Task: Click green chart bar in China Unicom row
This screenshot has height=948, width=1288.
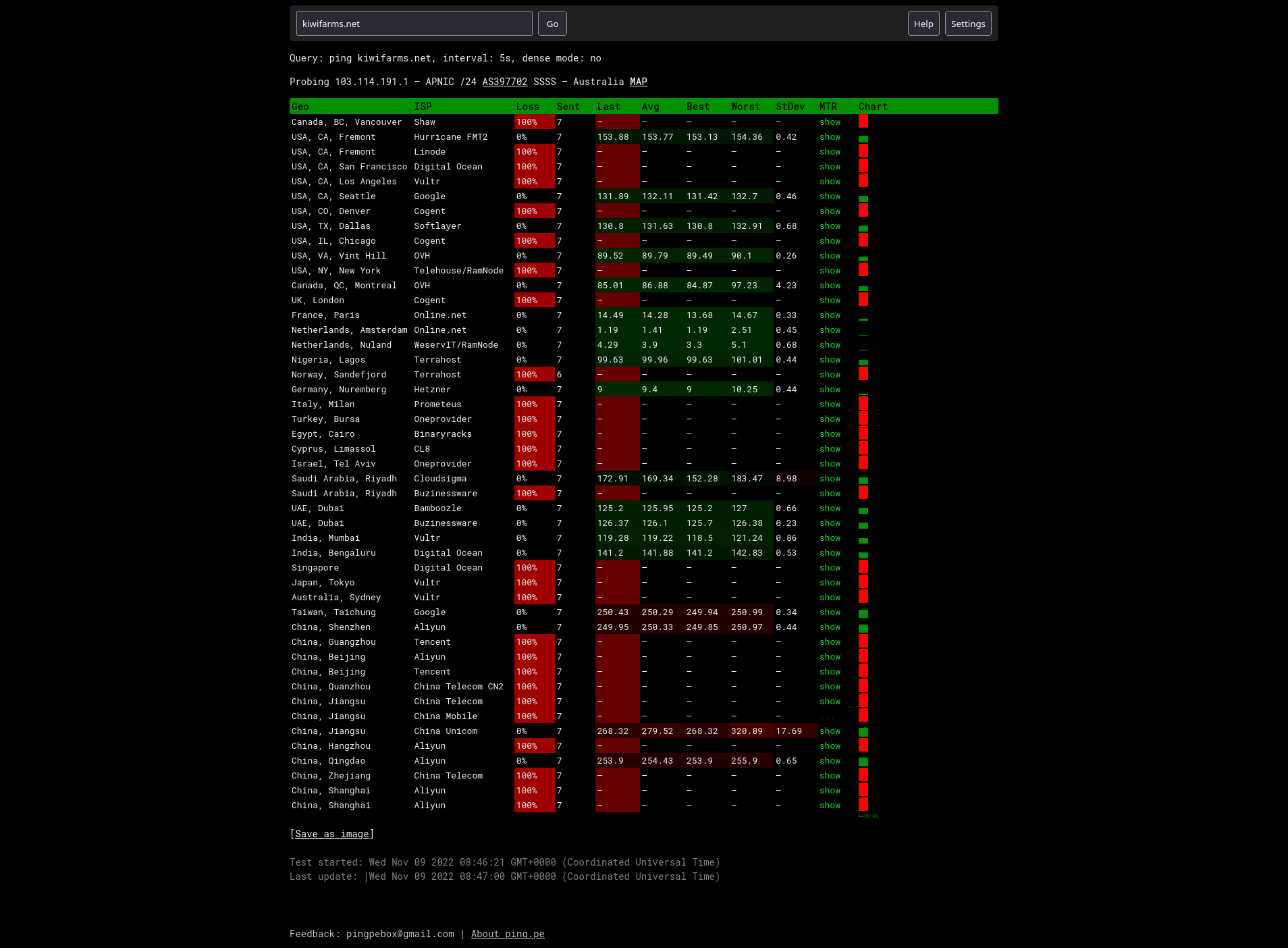Action: (x=863, y=732)
